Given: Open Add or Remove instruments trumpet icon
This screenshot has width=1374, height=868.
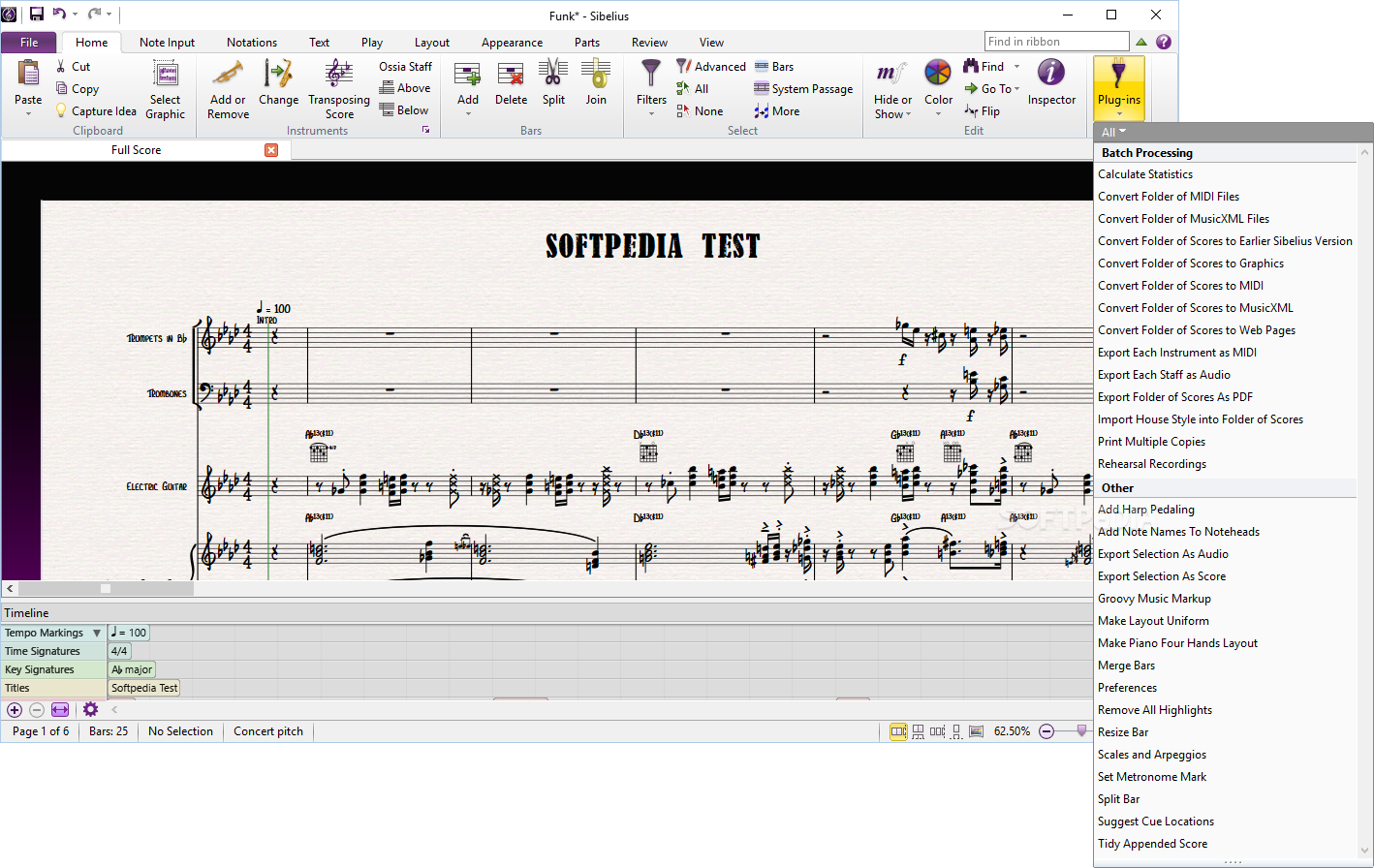Looking at the screenshot, I should (x=228, y=74).
